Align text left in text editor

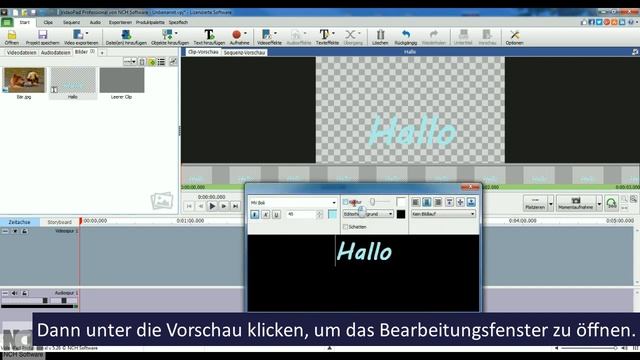coord(416,202)
